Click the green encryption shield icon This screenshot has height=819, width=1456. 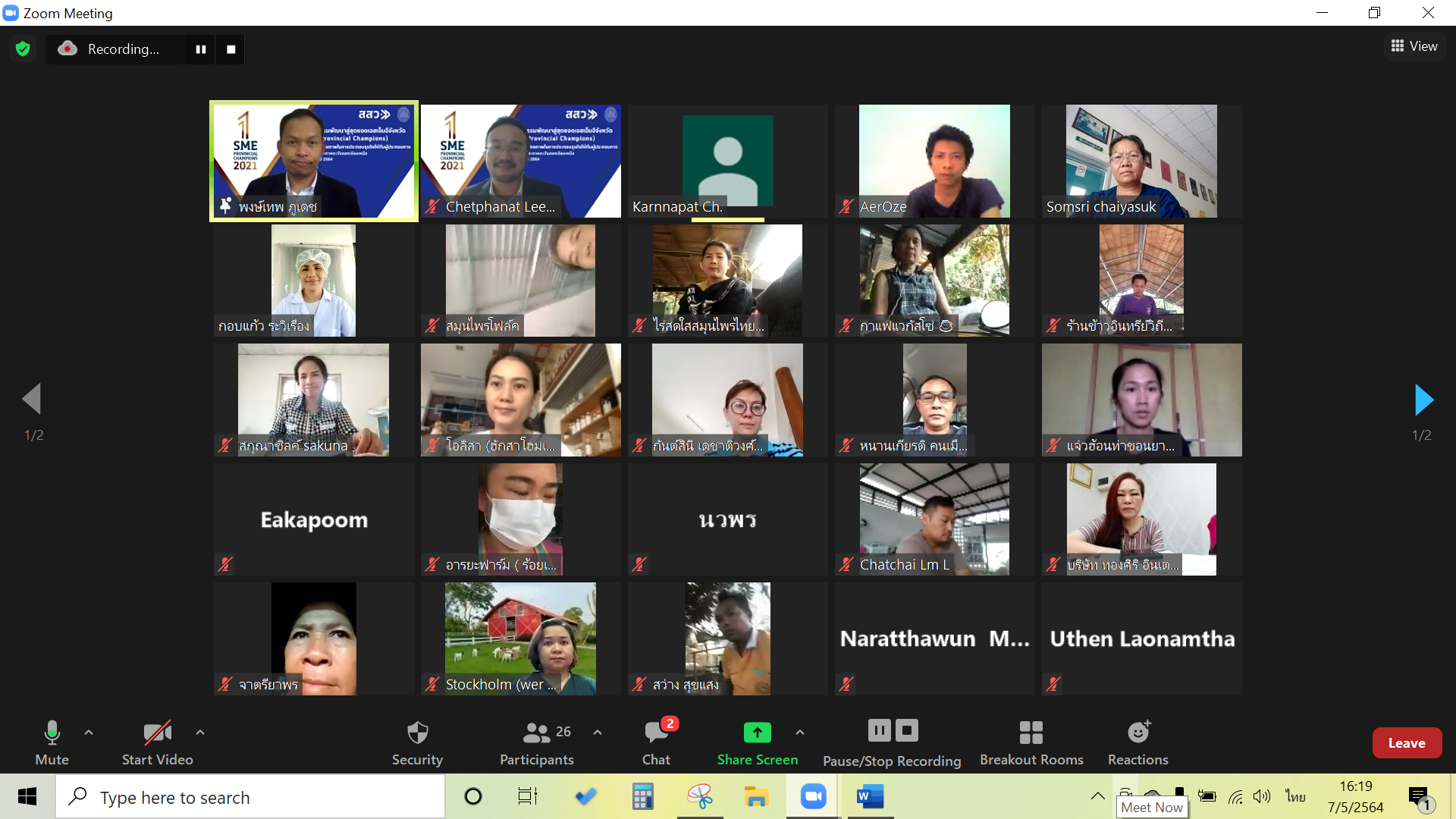click(23, 49)
